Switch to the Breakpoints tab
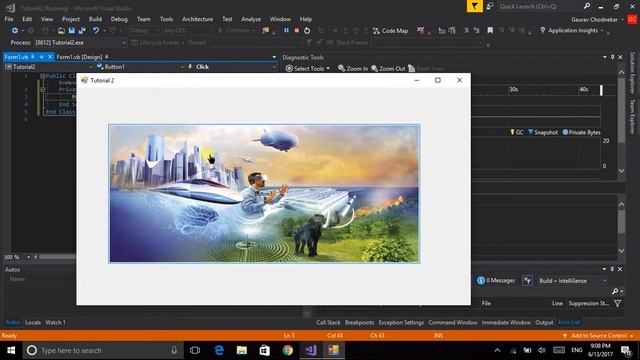Viewport: 640px width, 360px height. click(359, 322)
